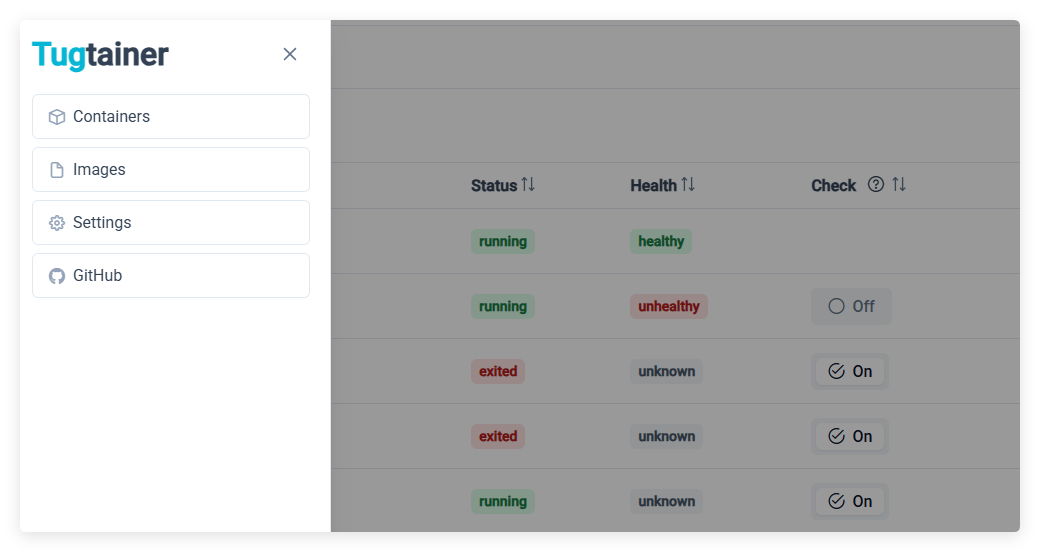Image resolution: width=1040 pixels, height=552 pixels.
Task: Click the Settings gear icon
Action: [x=57, y=223]
